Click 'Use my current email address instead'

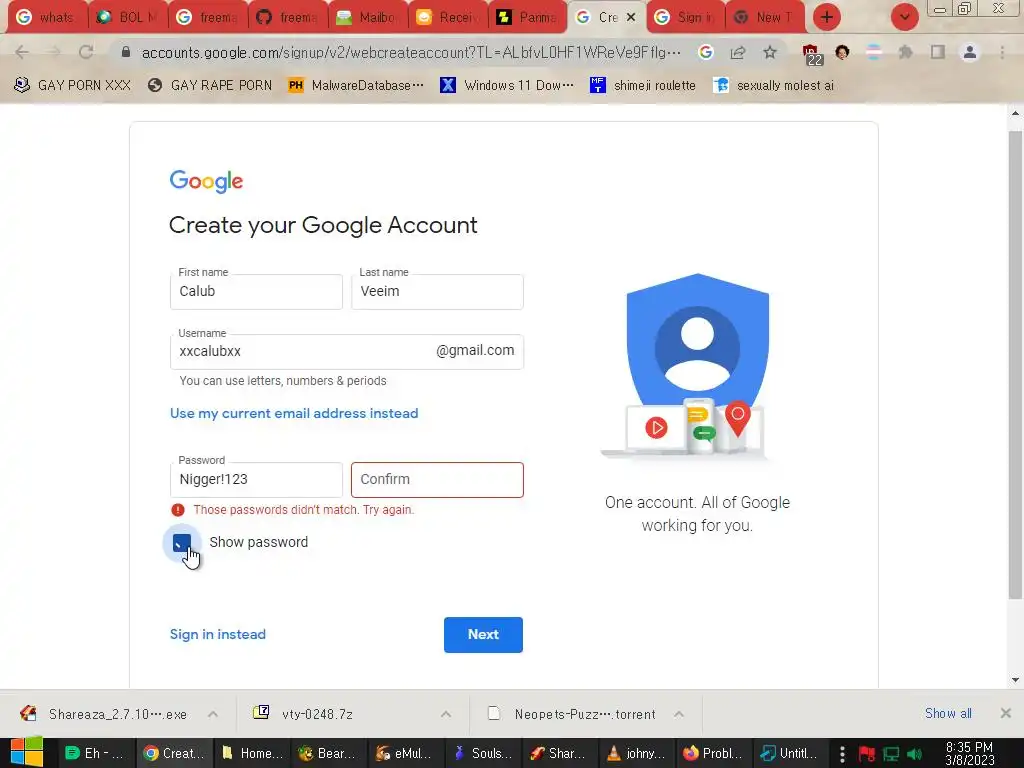pyautogui.click(x=294, y=413)
